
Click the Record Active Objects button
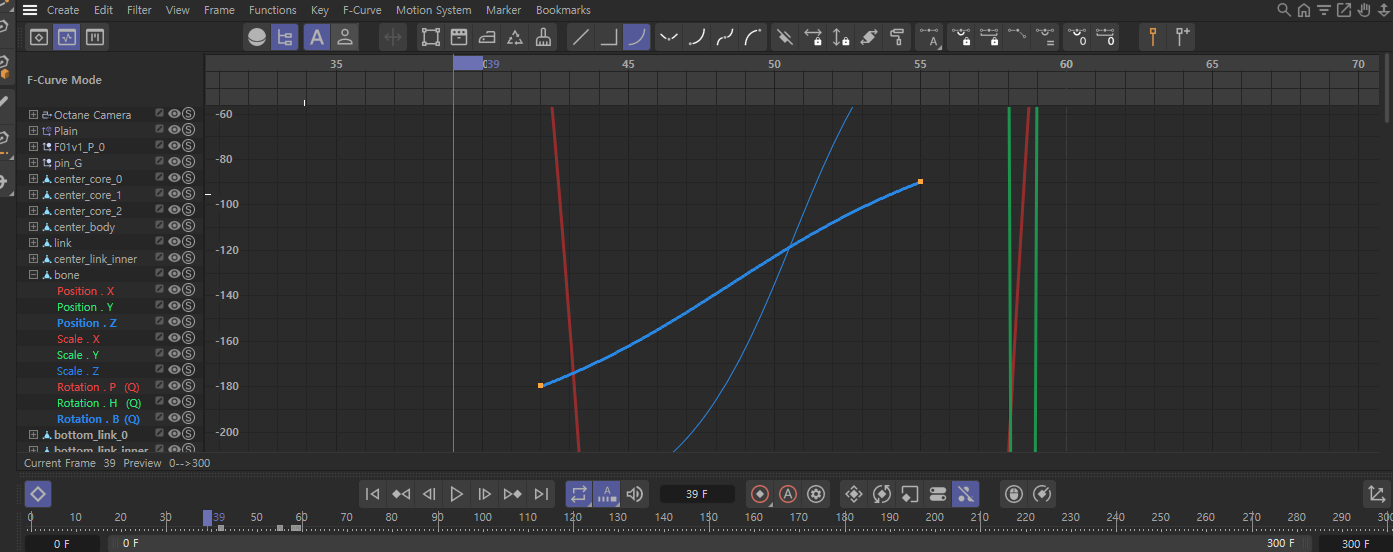pyautogui.click(x=759, y=494)
